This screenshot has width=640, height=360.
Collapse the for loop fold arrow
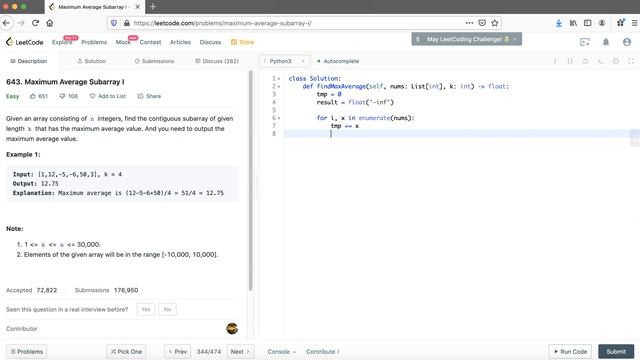click(279, 118)
